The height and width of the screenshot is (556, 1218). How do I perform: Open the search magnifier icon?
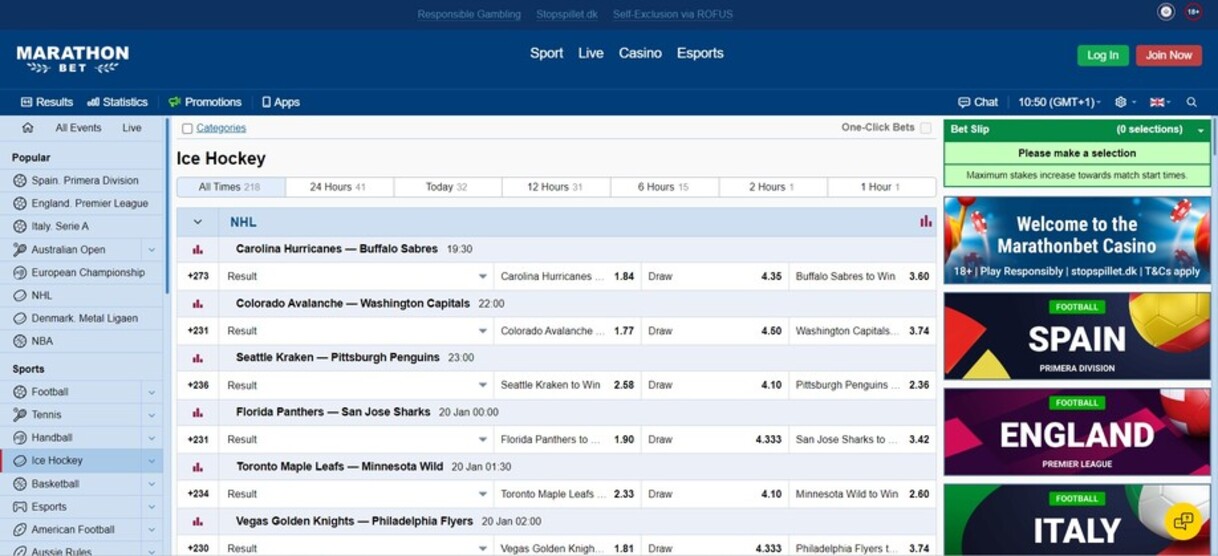click(1191, 102)
